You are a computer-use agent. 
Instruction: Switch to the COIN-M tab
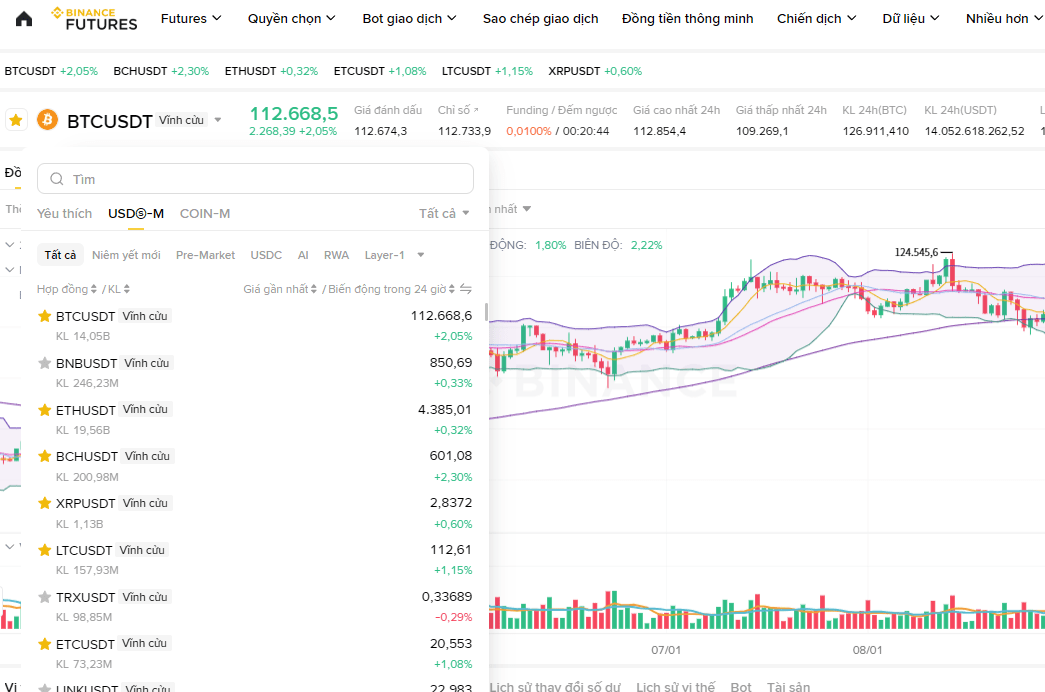(x=205, y=213)
